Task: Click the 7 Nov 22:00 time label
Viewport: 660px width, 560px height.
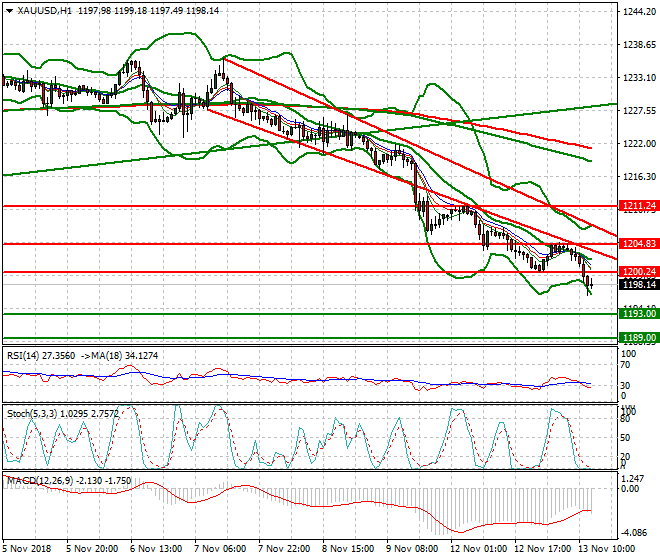Action: tap(284, 549)
